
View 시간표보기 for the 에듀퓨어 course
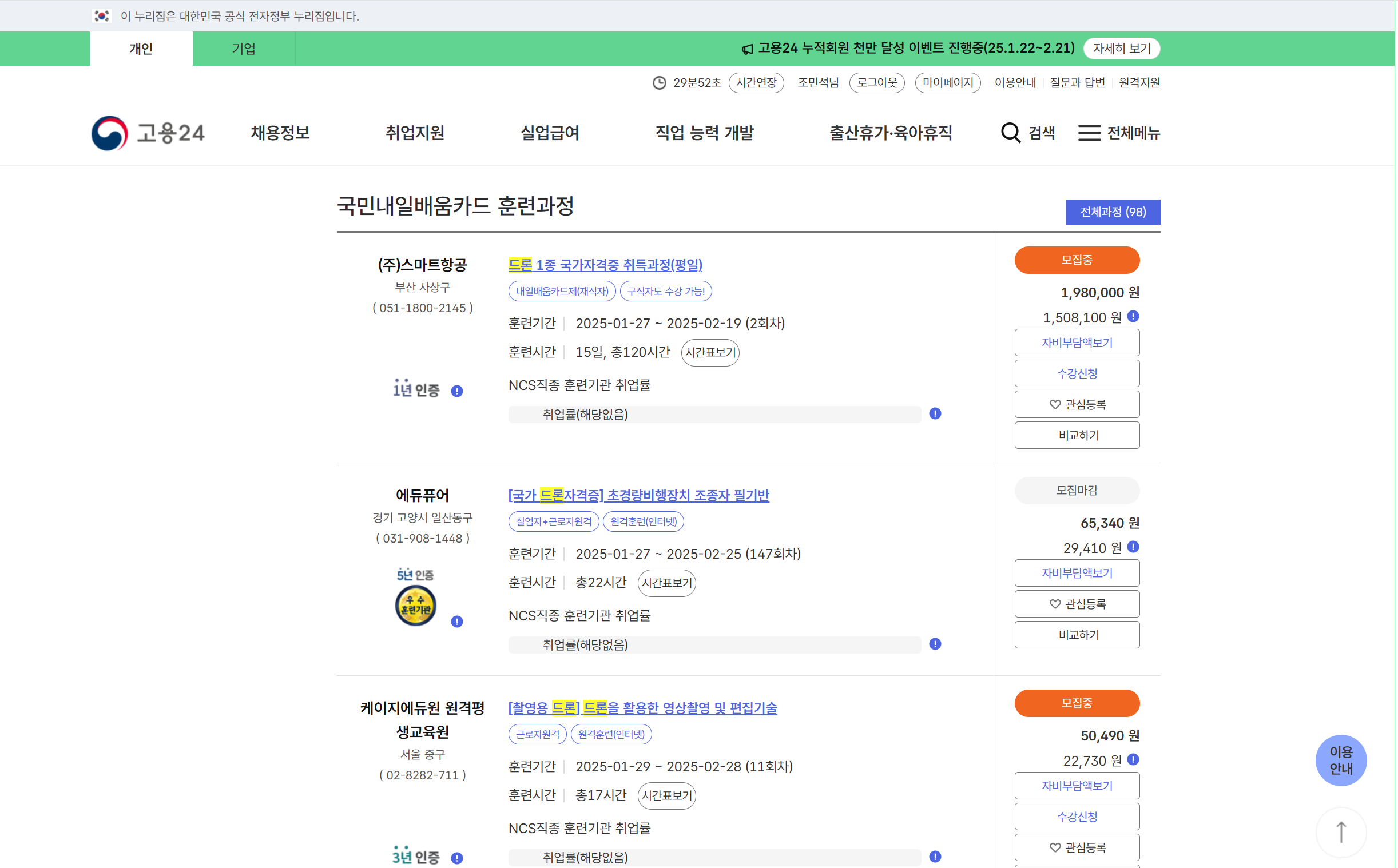pyautogui.click(x=666, y=583)
